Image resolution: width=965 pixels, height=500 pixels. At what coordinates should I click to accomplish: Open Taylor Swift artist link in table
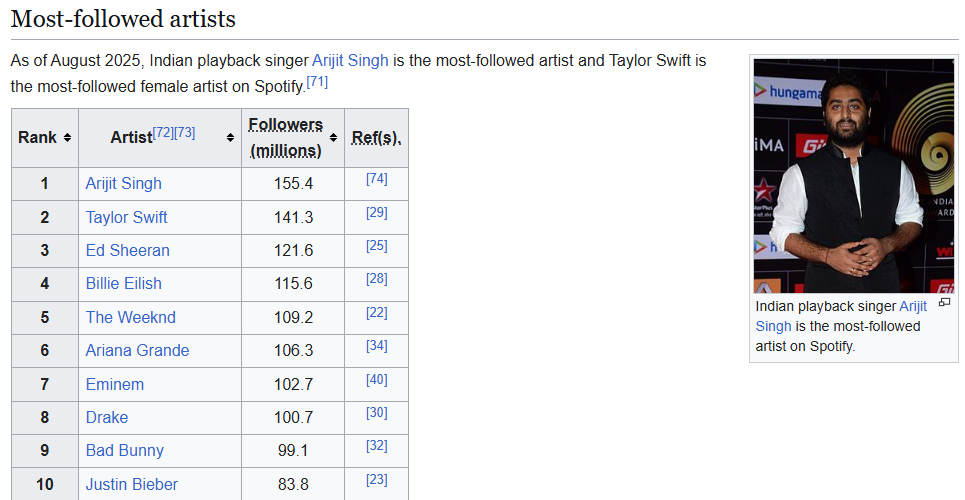tap(126, 217)
